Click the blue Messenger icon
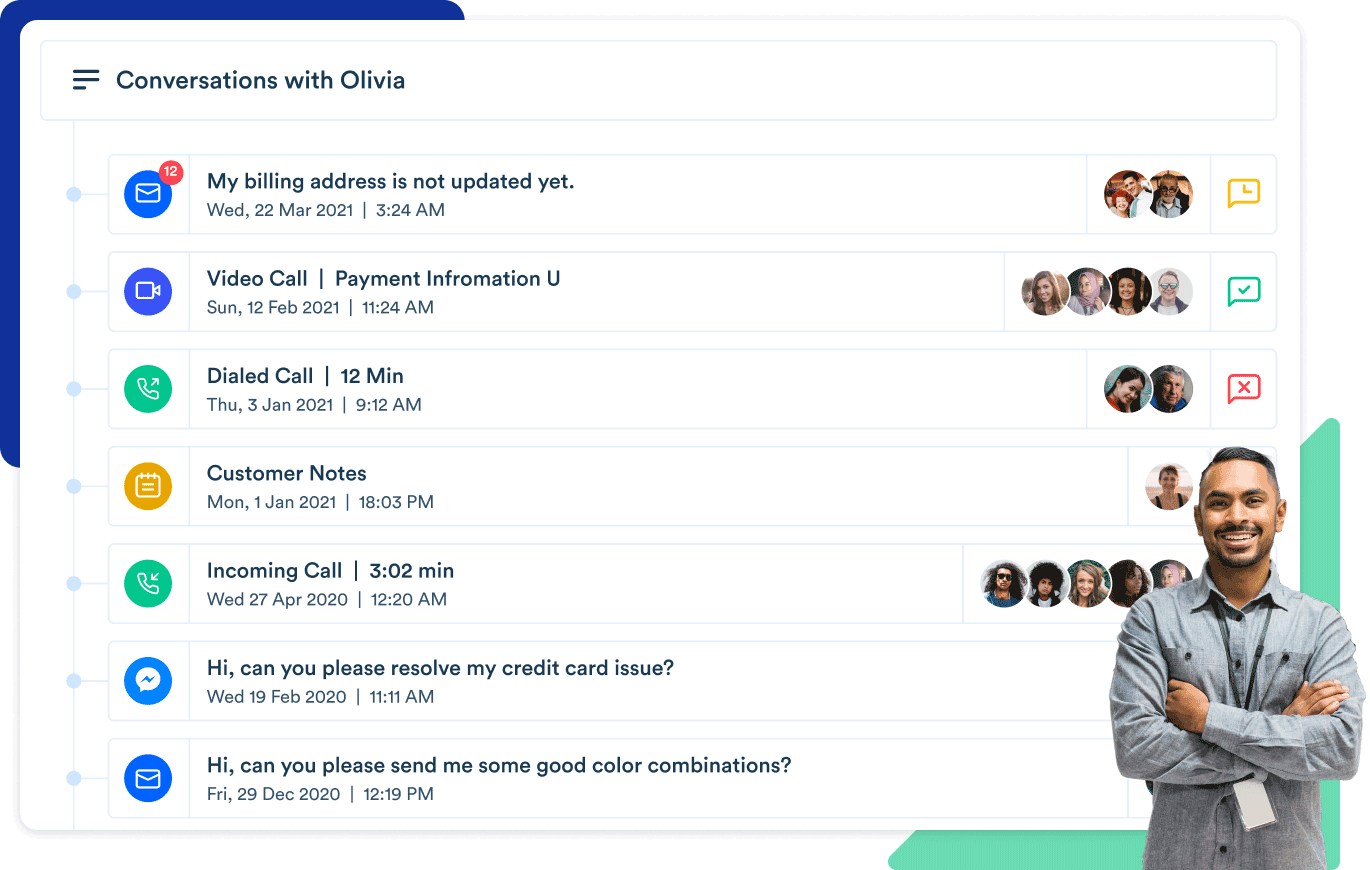Image resolution: width=1370 pixels, height=870 pixels. tap(148, 681)
